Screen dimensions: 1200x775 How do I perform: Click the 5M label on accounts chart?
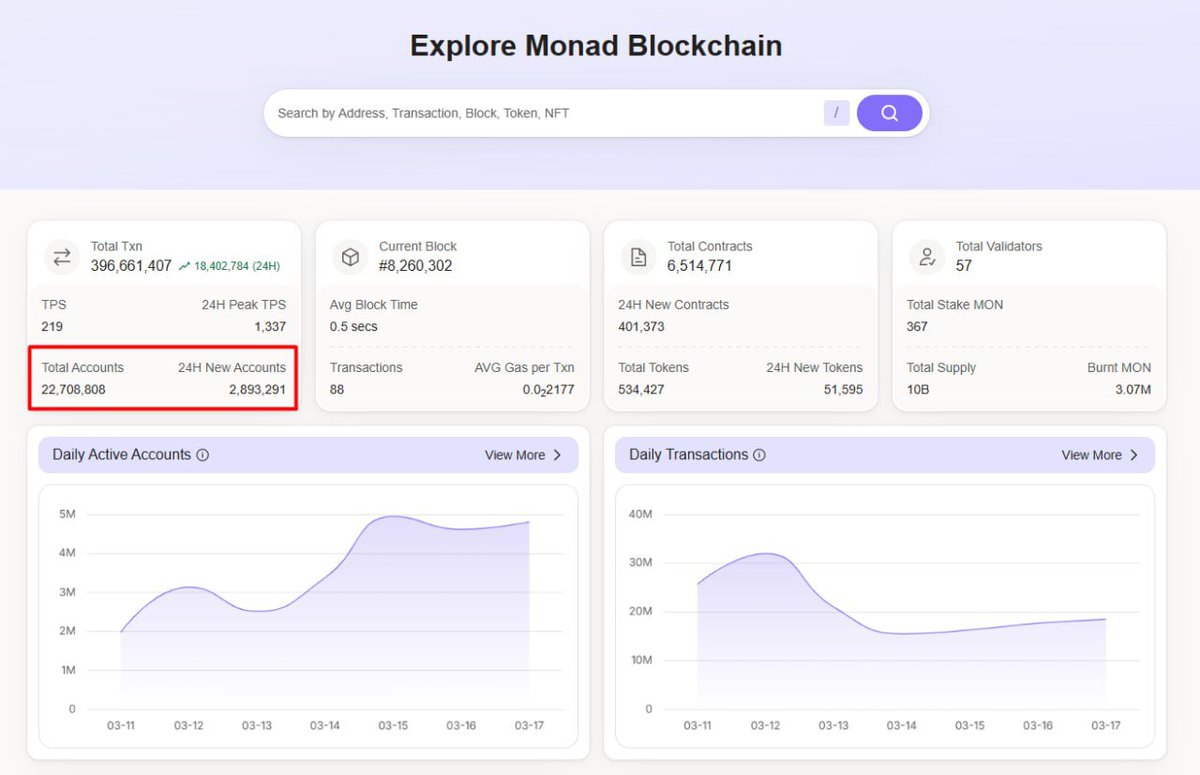point(67,514)
